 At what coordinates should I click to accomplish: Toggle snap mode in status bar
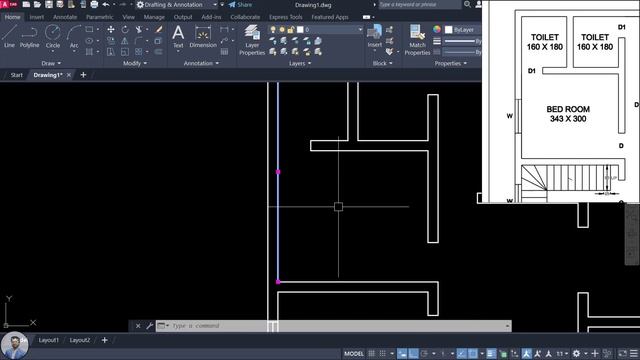(x=382, y=353)
